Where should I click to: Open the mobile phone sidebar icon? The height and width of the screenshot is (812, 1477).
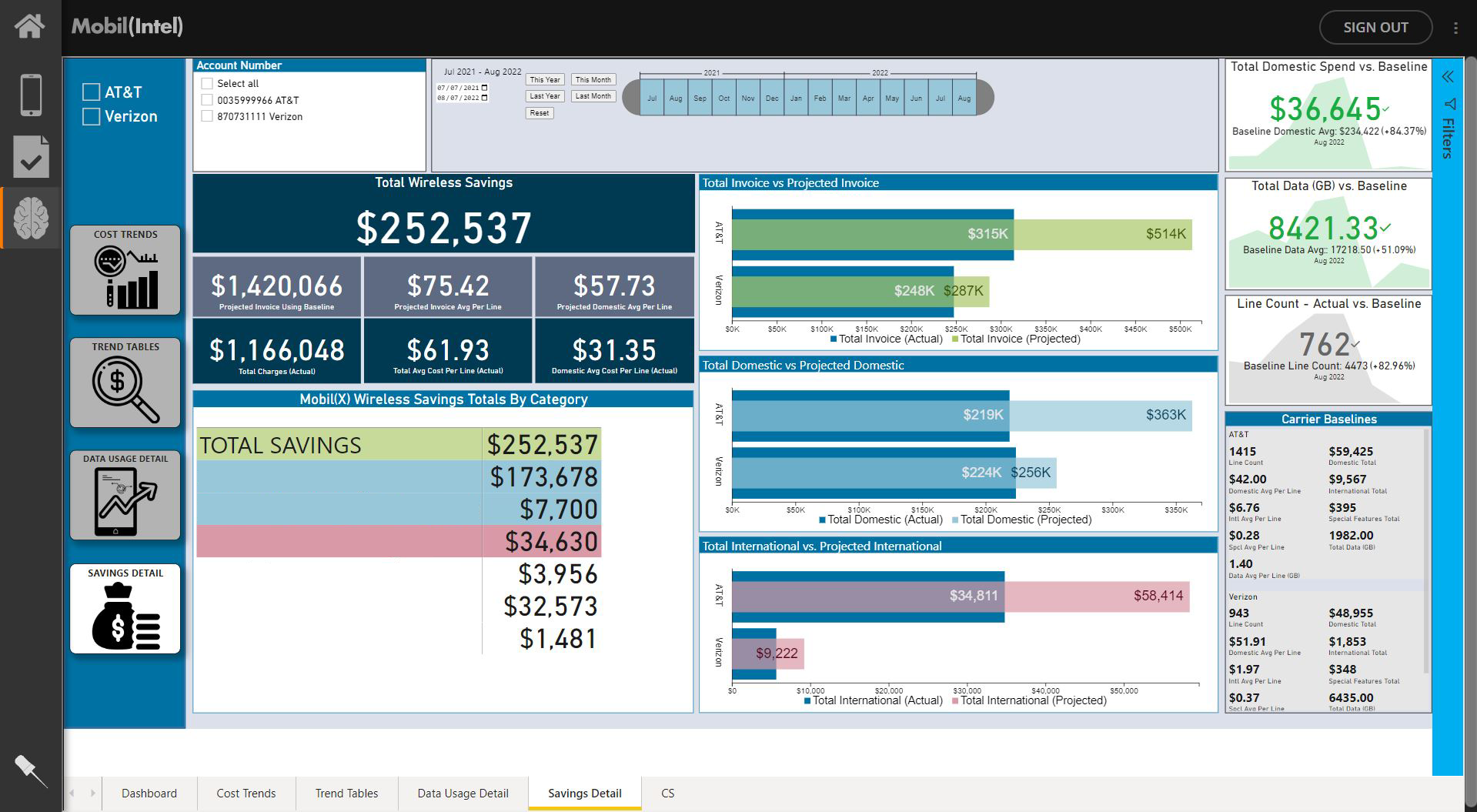click(31, 95)
